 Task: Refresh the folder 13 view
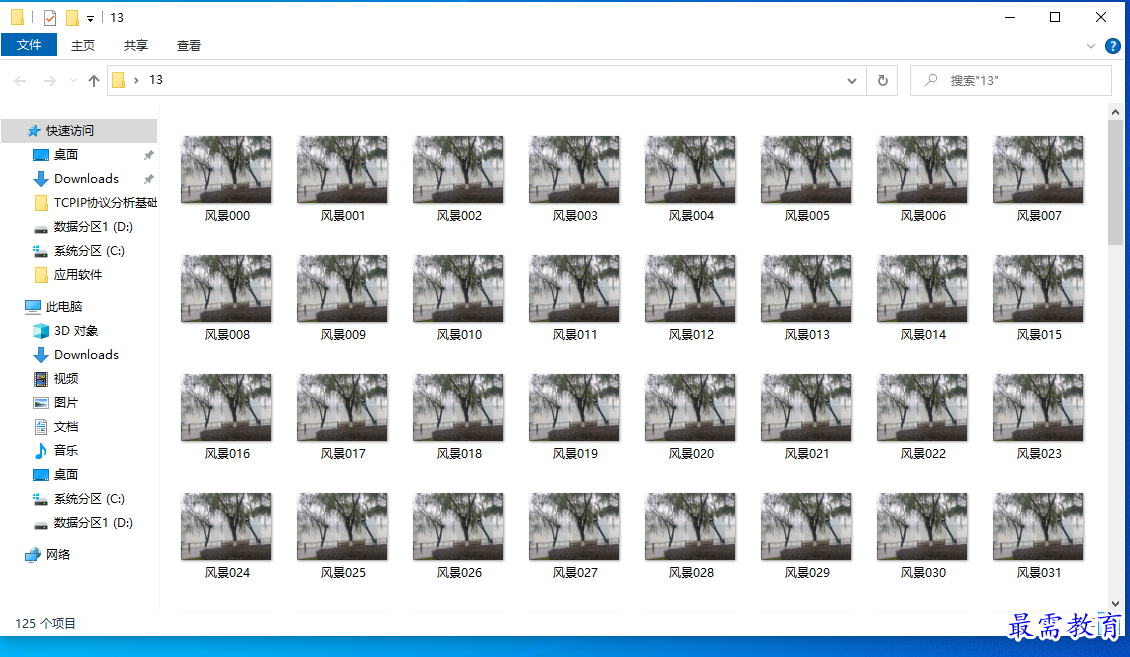883,81
